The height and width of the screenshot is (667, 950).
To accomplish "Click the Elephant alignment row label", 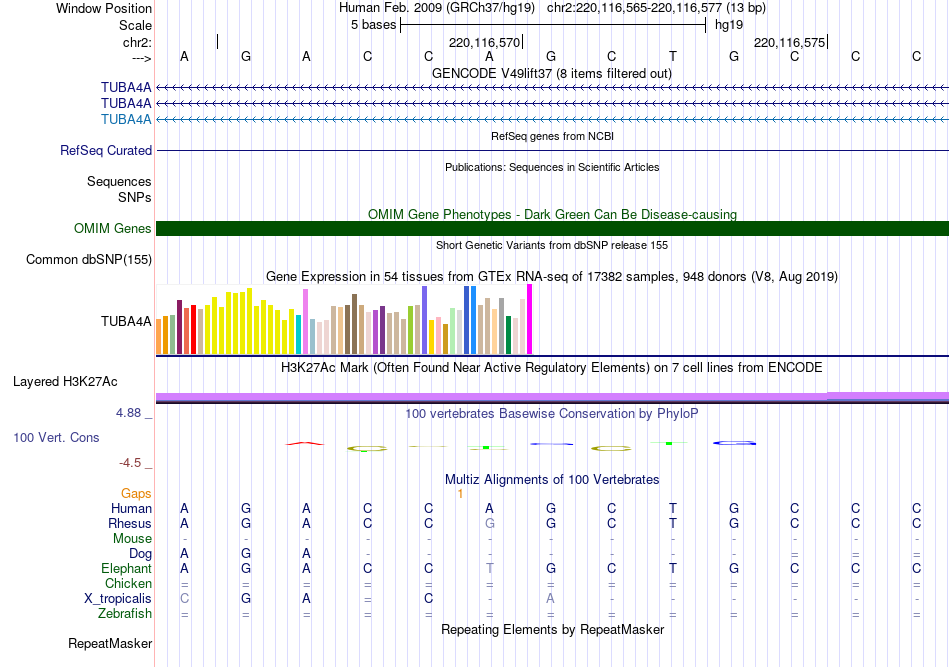I will click(126, 568).
